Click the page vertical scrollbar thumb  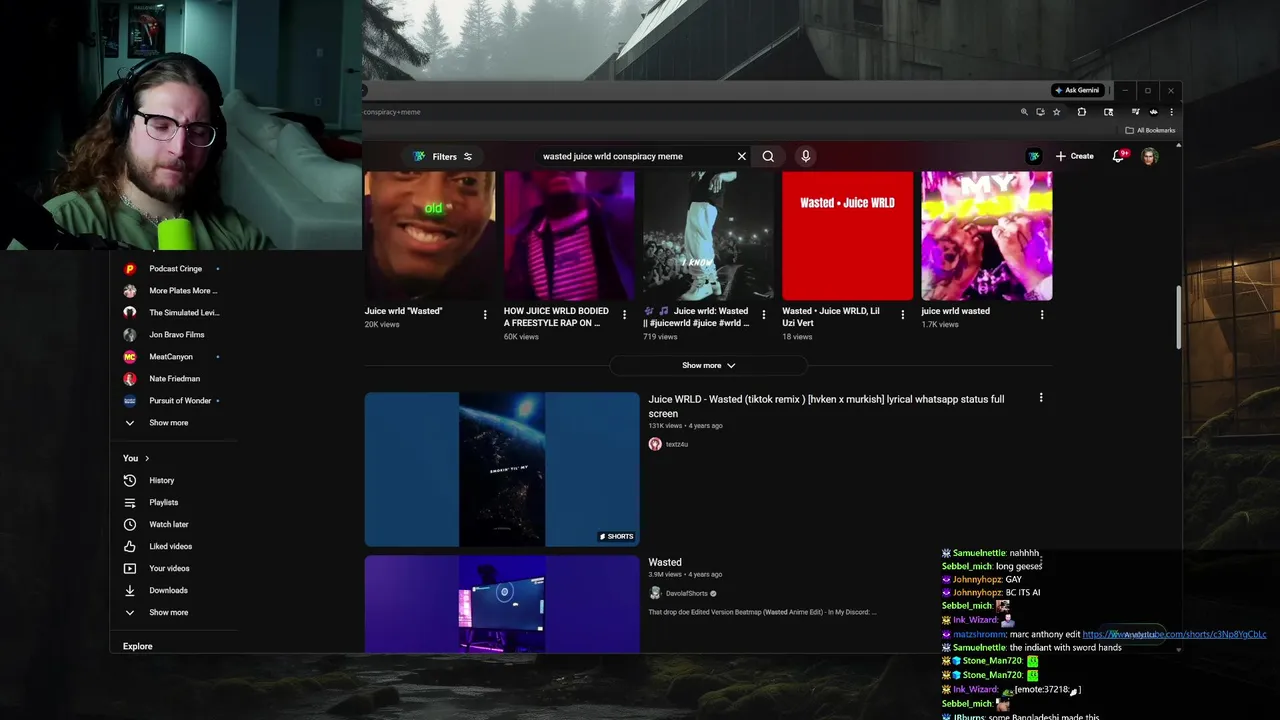tap(1178, 318)
